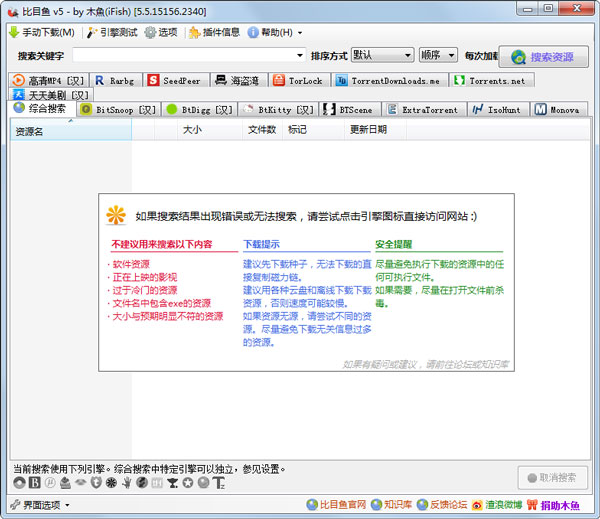Click the 搜索资源 search button
The height and width of the screenshot is (519, 600).
click(x=543, y=57)
